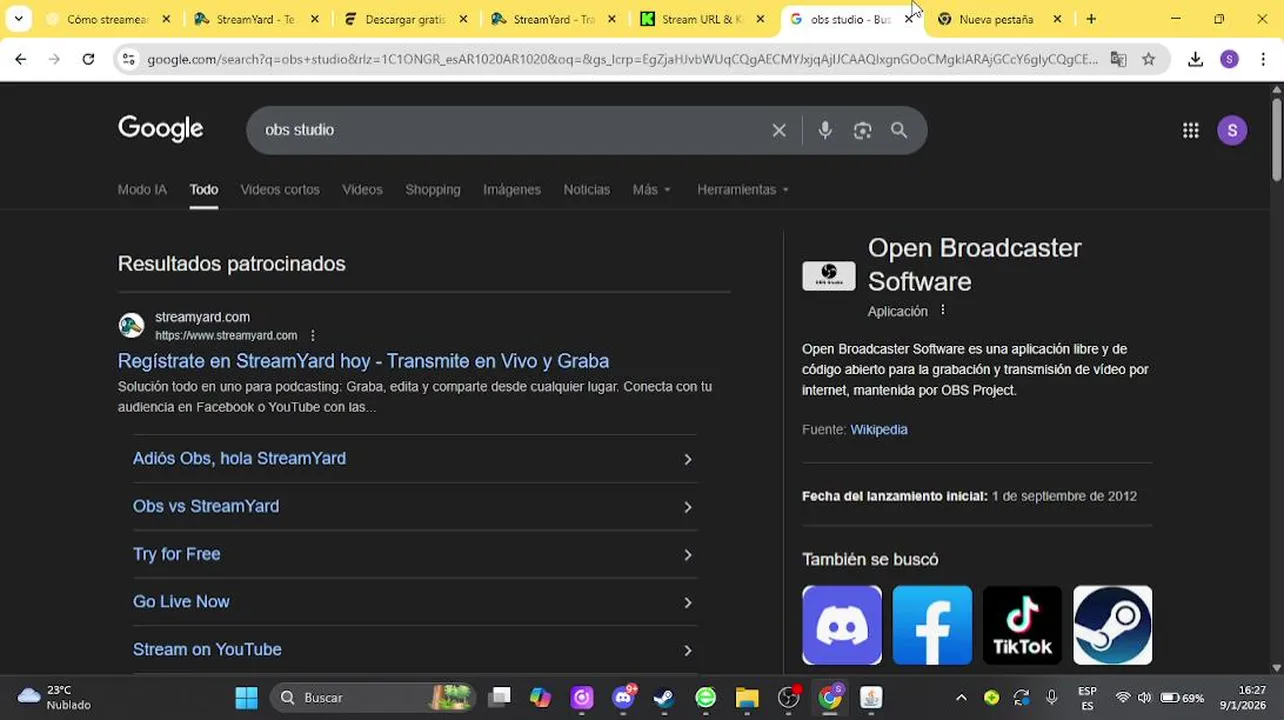The image size is (1284, 720).
Task: Open Steam from the taskbar
Action: click(x=664, y=697)
